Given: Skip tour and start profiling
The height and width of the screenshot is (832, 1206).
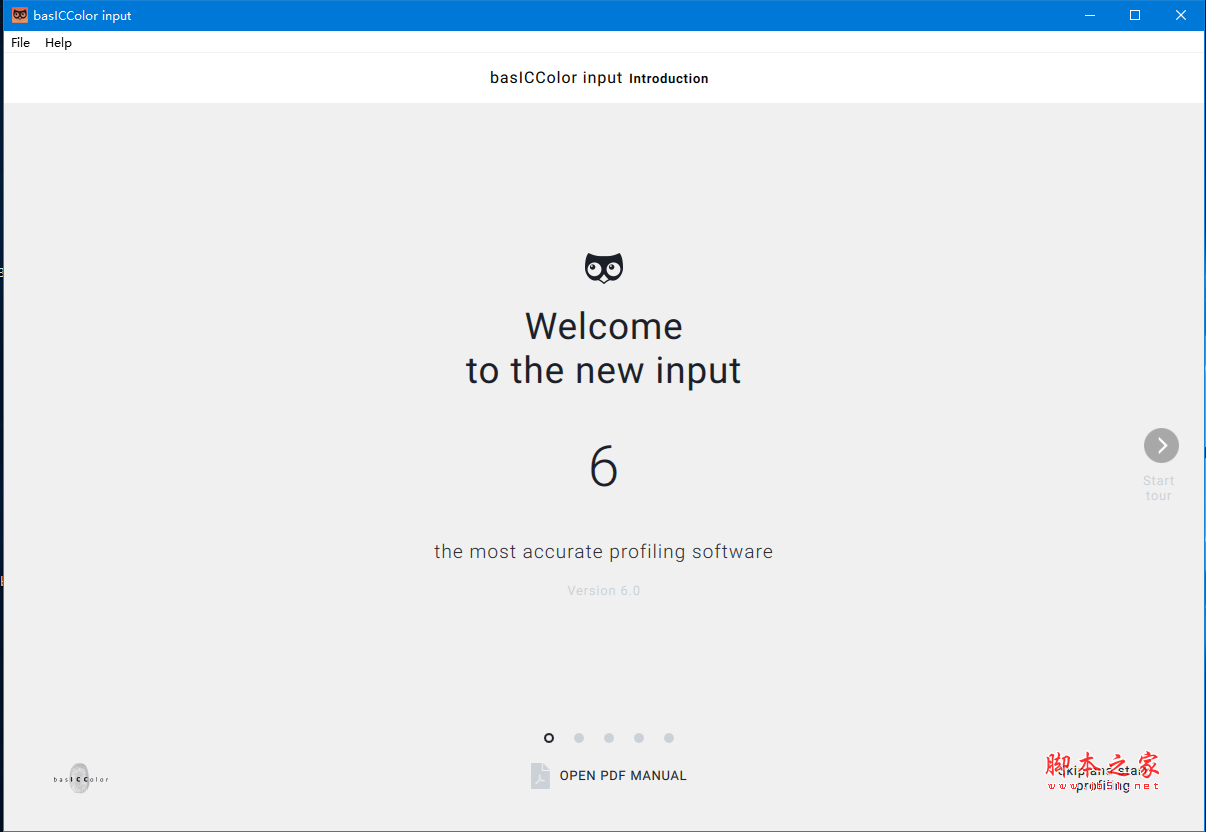Looking at the screenshot, I should coord(1102,778).
